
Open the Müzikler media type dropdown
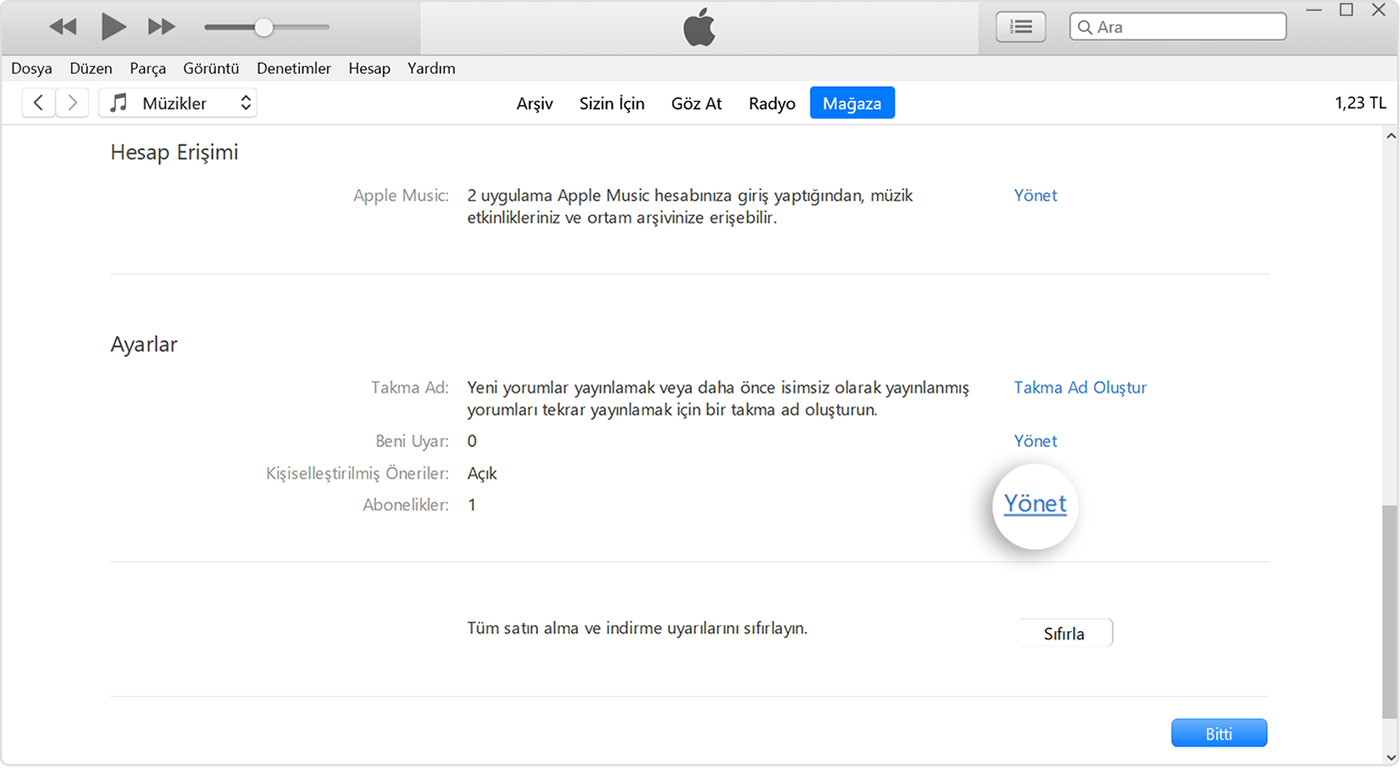(178, 103)
